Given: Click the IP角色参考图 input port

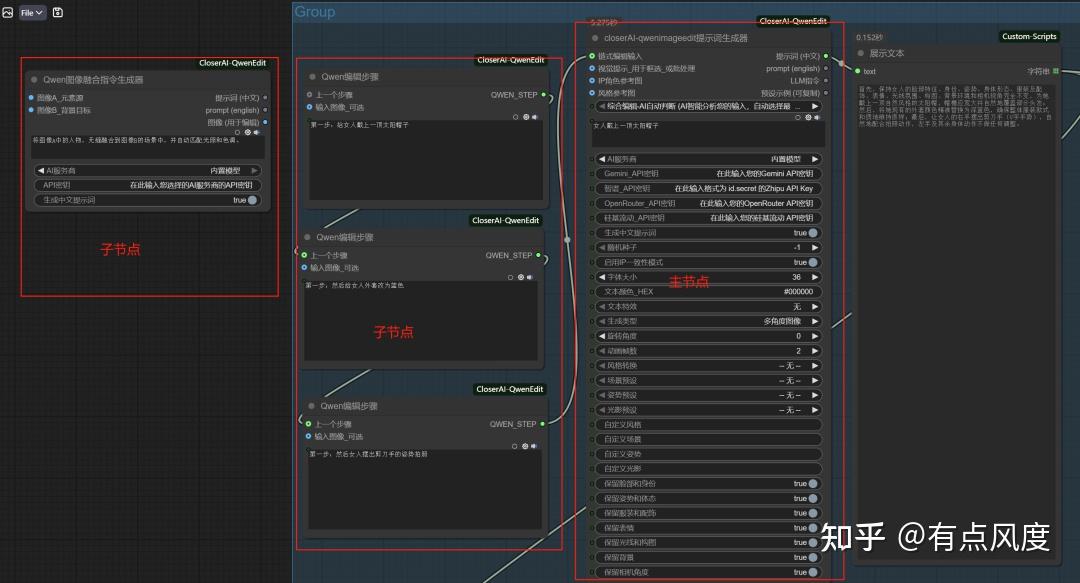Looking at the screenshot, I should click(592, 81).
